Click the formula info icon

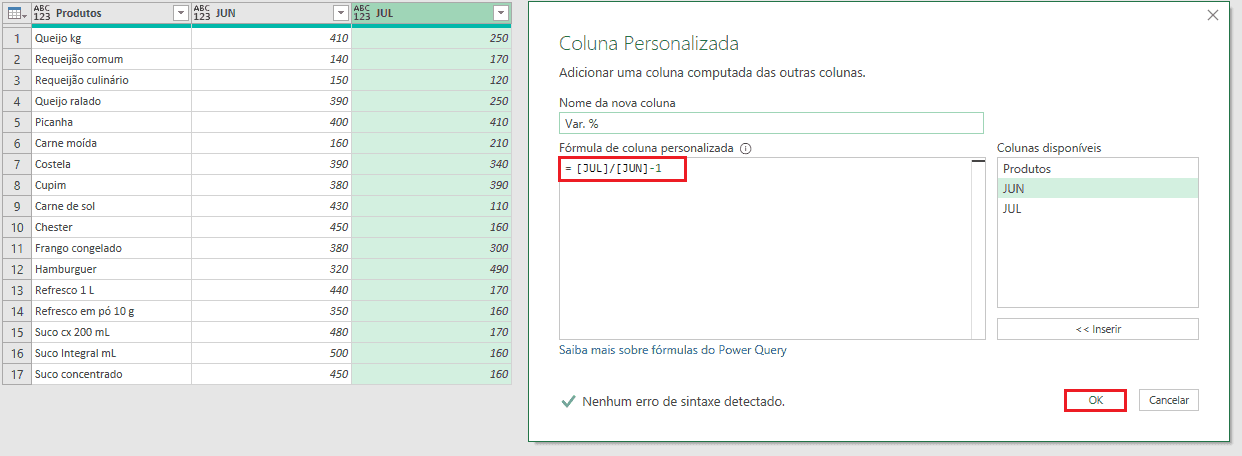(x=746, y=148)
